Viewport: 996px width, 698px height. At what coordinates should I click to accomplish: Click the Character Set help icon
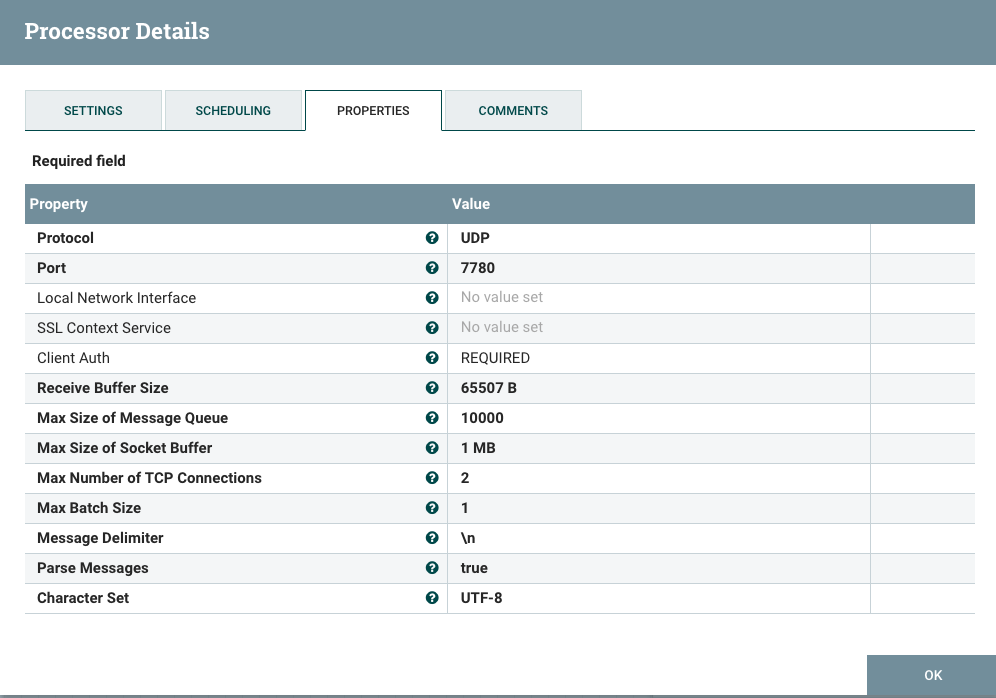click(432, 598)
